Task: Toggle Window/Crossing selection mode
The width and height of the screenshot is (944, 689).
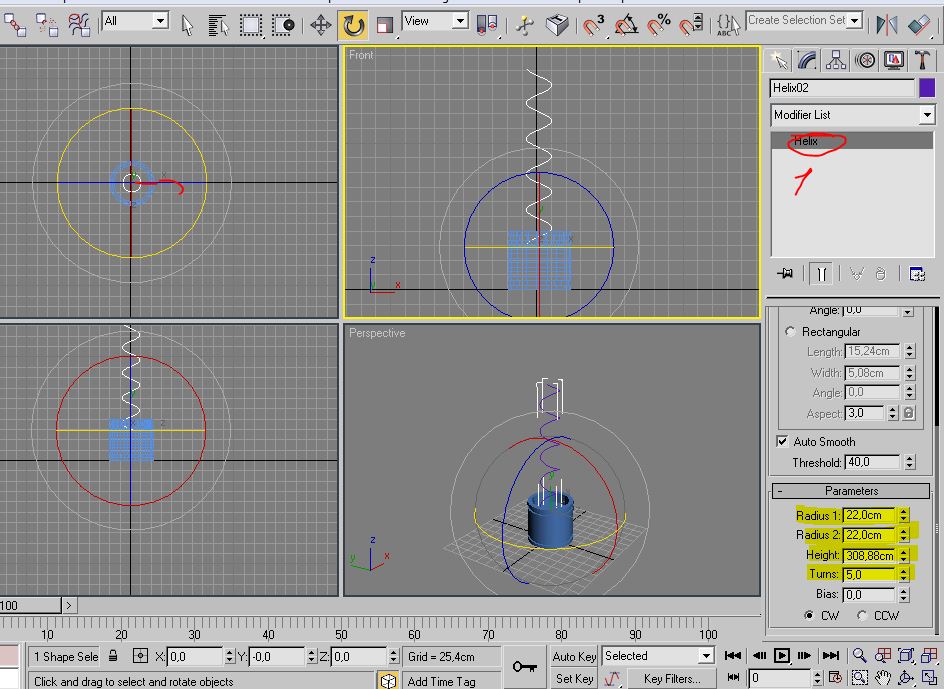Action: (282, 25)
